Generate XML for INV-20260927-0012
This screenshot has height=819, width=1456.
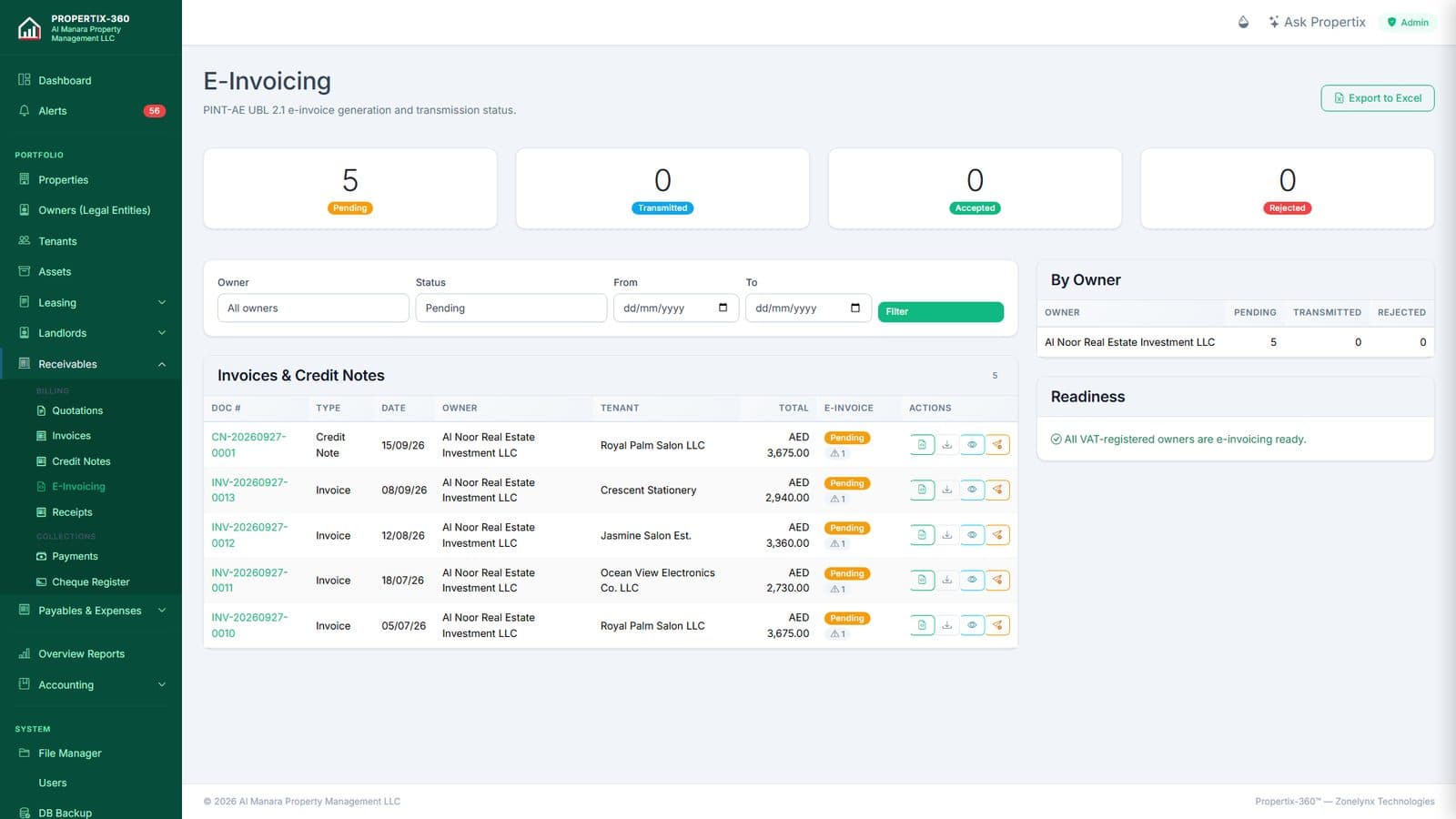point(922,535)
